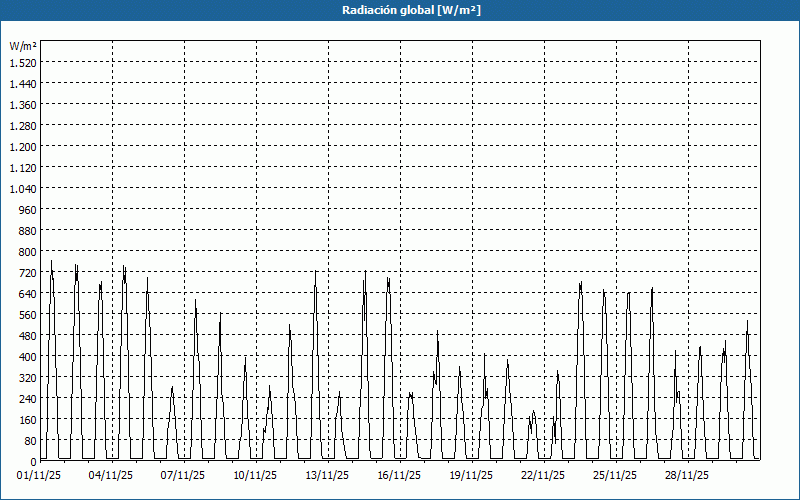This screenshot has width=800, height=500.
Task: Click the 07/11/25 date on the x-axis
Action: 183,476
